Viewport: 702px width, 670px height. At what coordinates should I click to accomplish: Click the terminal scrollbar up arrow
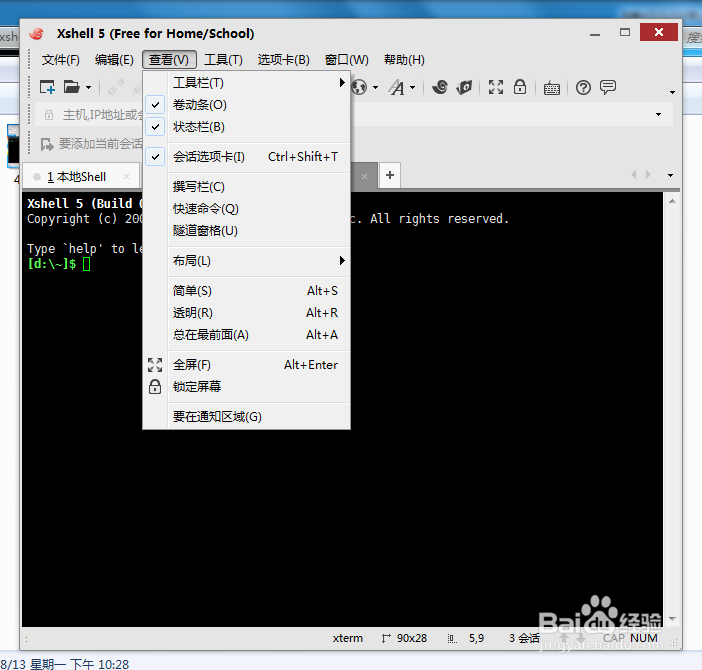coord(672,201)
